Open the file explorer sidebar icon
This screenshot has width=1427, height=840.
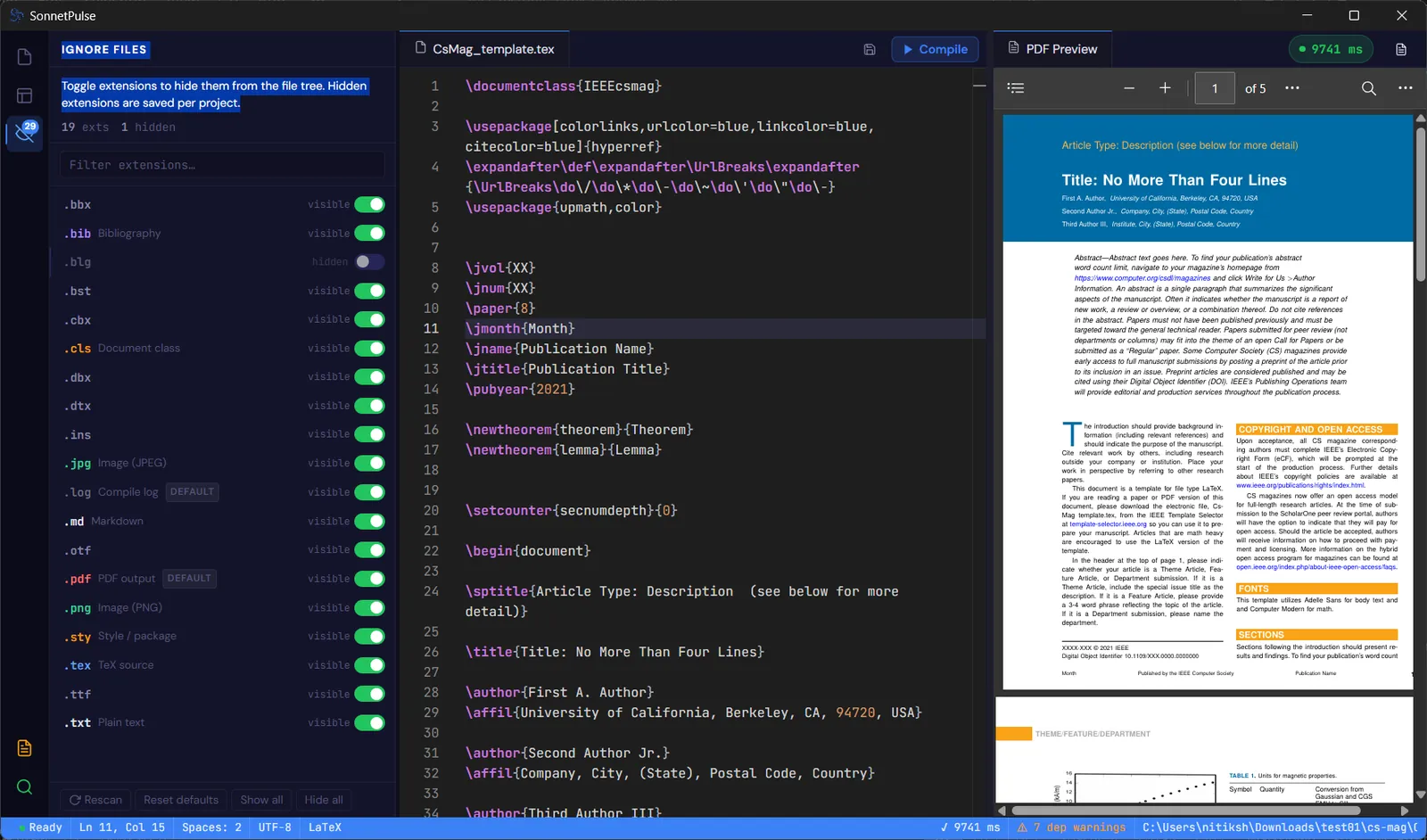tap(24, 57)
